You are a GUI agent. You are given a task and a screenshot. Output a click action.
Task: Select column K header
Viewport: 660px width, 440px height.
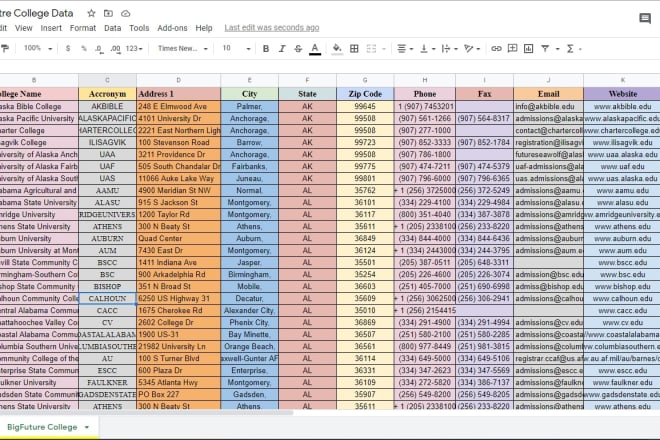[622, 80]
